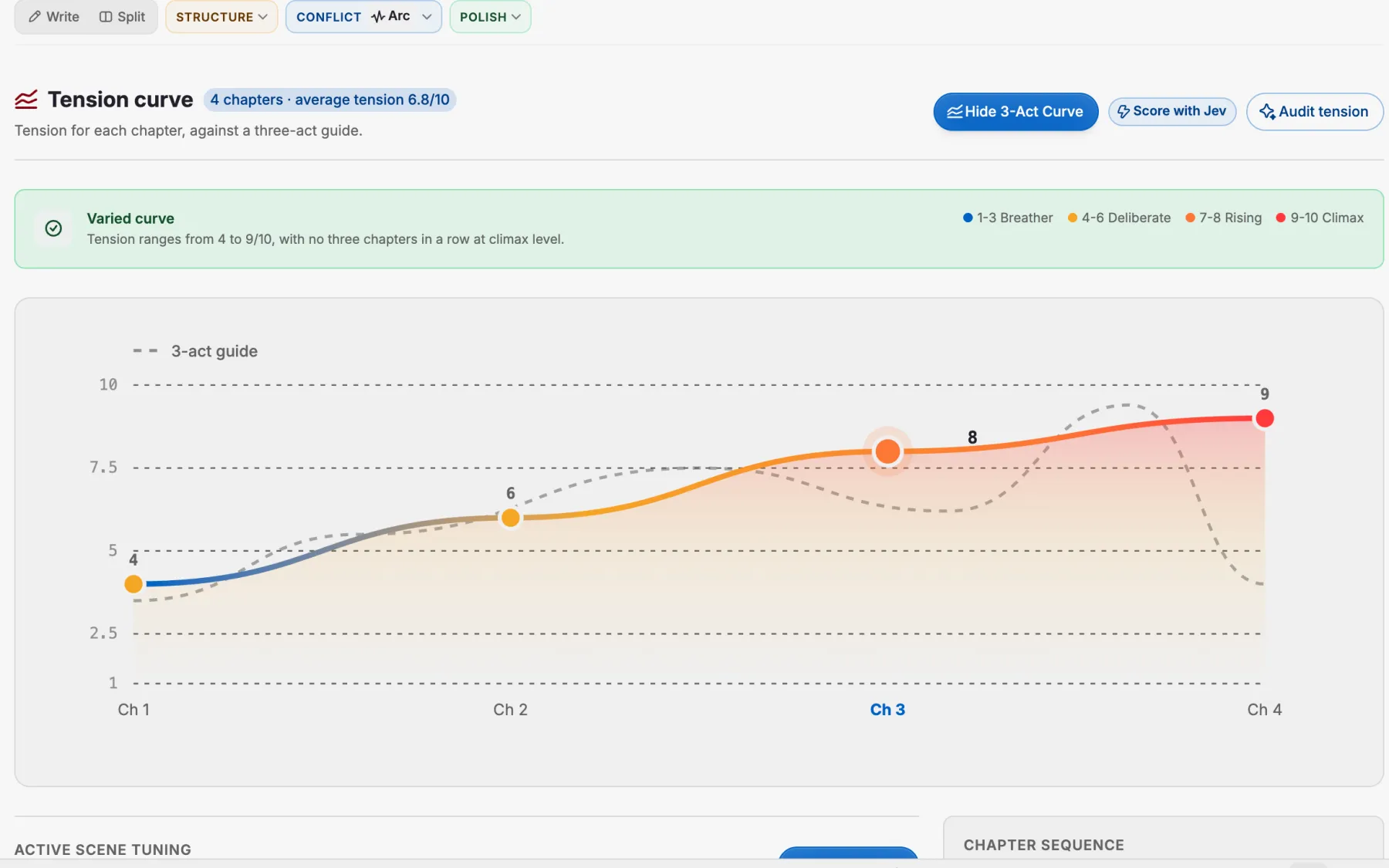The width and height of the screenshot is (1389, 868).
Task: Click the Split panel icon
Action: pyautogui.click(x=106, y=16)
